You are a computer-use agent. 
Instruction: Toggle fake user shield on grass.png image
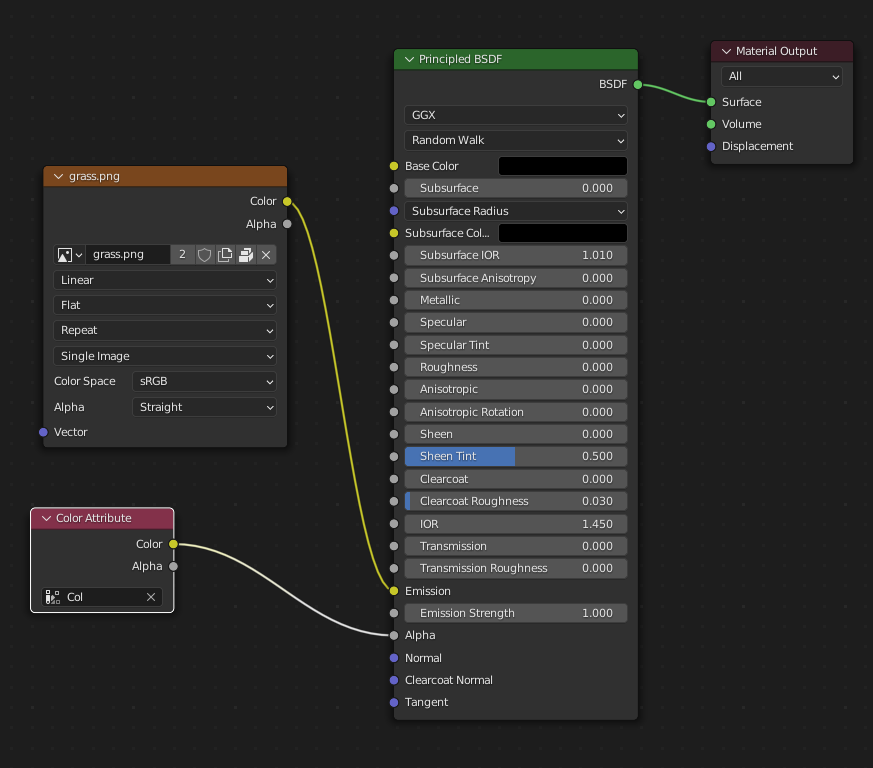pyautogui.click(x=204, y=255)
